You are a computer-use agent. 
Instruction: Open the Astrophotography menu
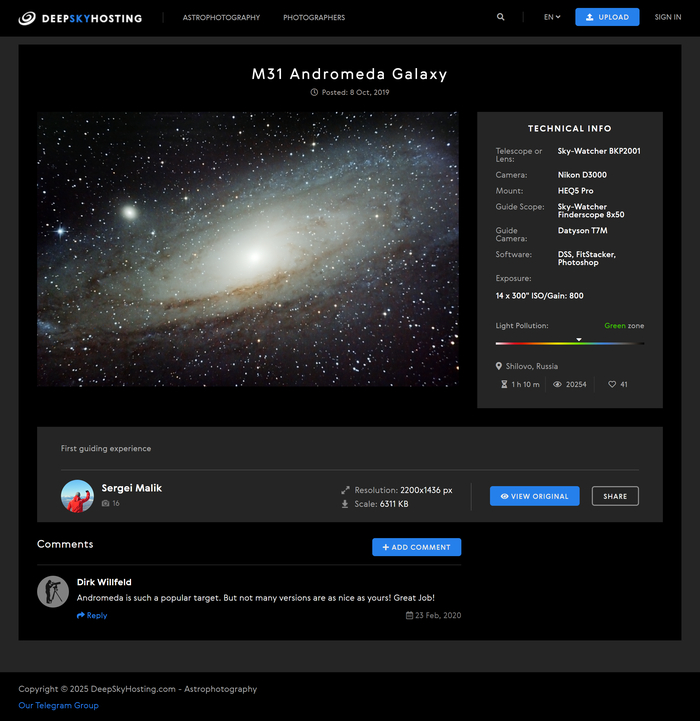pyautogui.click(x=221, y=18)
